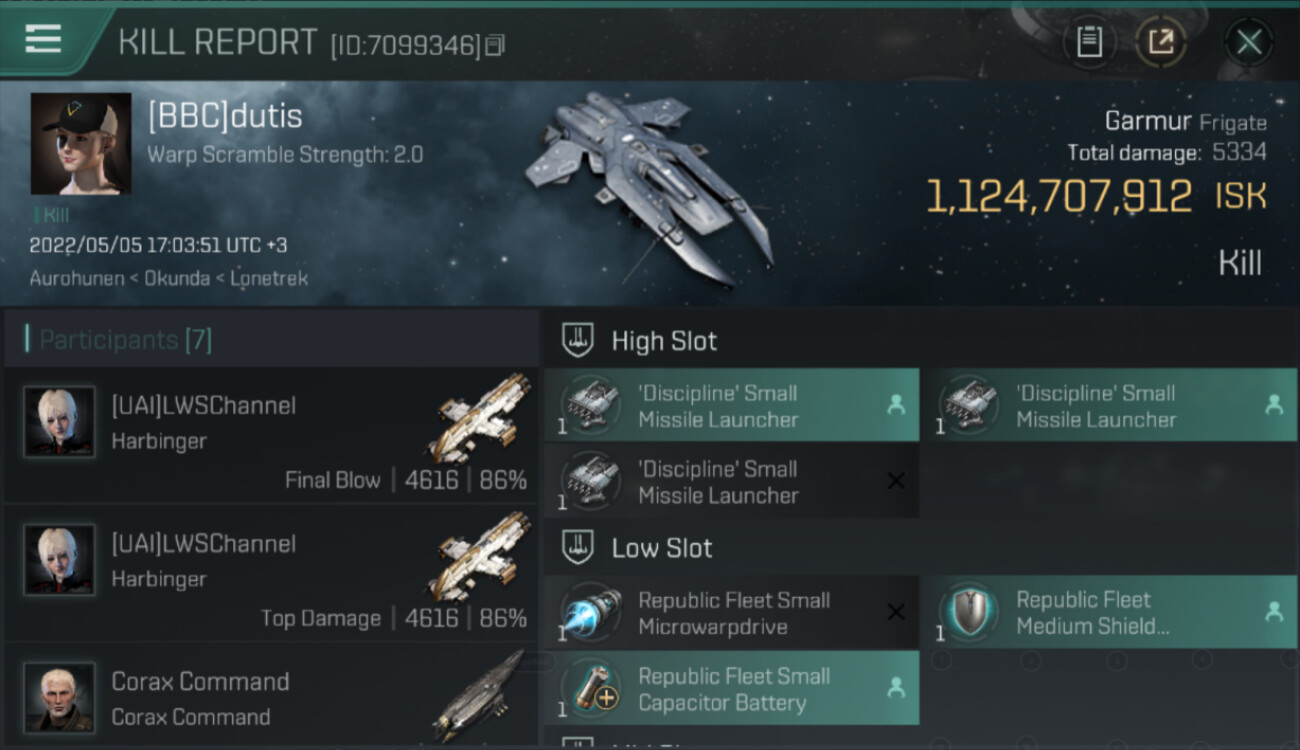Click the destroyed third 'Discipline' missile launcher
Viewport: 1300px width, 750px height.
(x=731, y=482)
